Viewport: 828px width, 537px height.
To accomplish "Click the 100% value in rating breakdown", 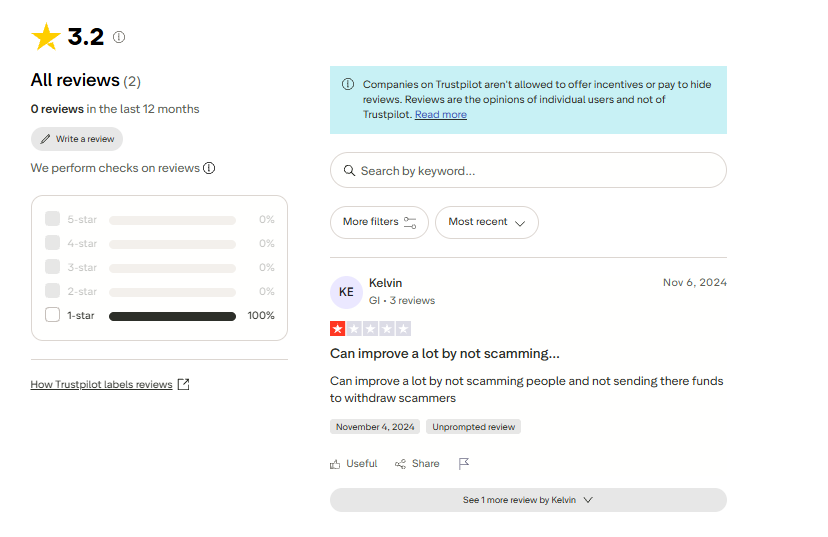I will pyautogui.click(x=261, y=315).
